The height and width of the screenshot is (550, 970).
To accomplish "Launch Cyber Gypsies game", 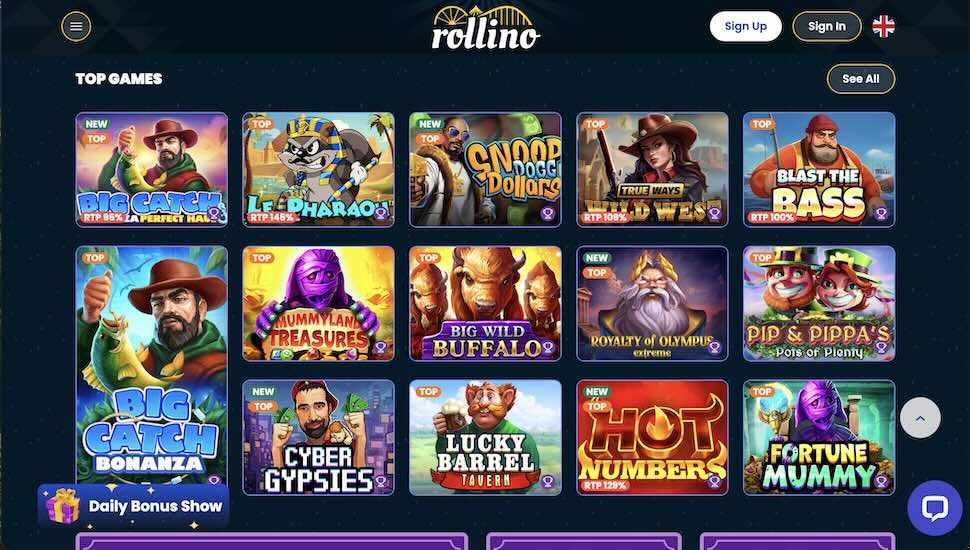I will click(x=319, y=437).
